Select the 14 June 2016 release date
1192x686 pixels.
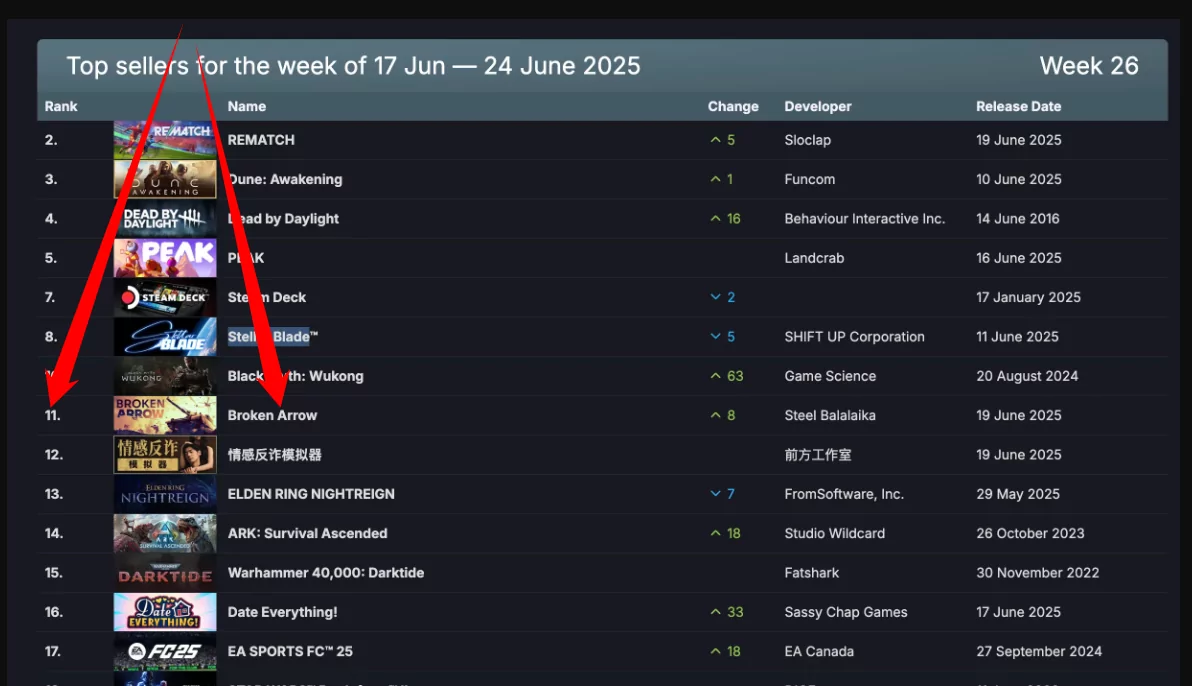click(1018, 219)
